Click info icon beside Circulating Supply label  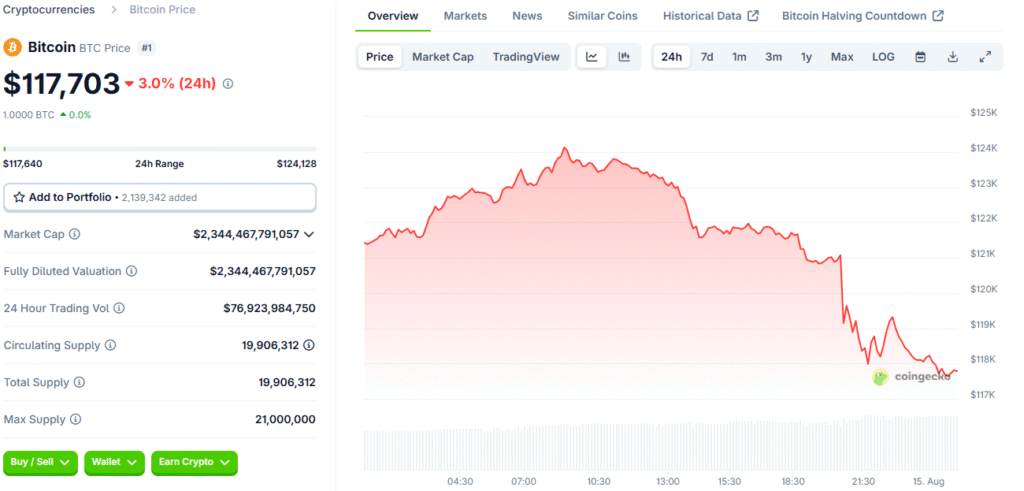click(x=110, y=345)
